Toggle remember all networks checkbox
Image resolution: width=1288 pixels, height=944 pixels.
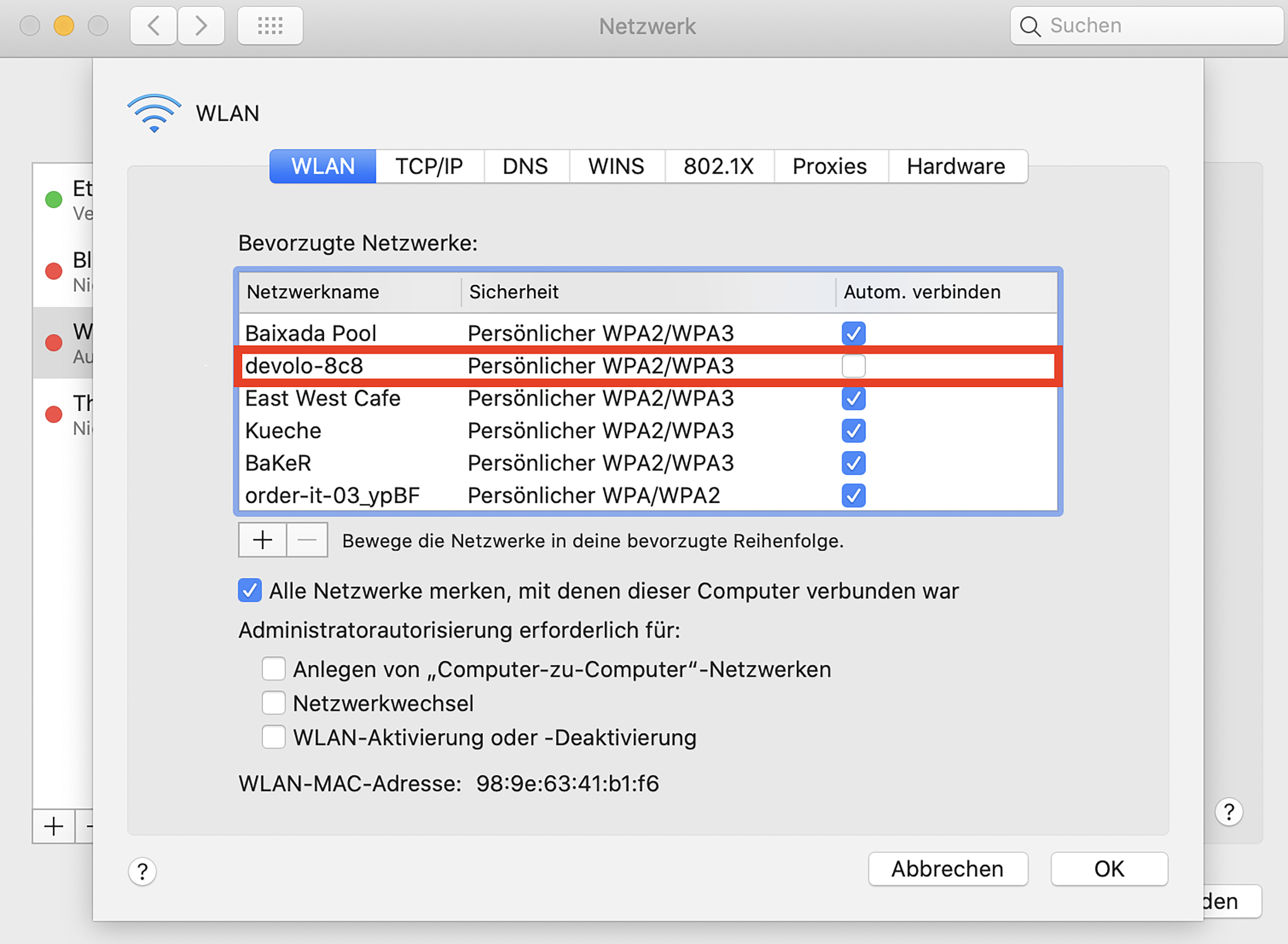click(250, 591)
